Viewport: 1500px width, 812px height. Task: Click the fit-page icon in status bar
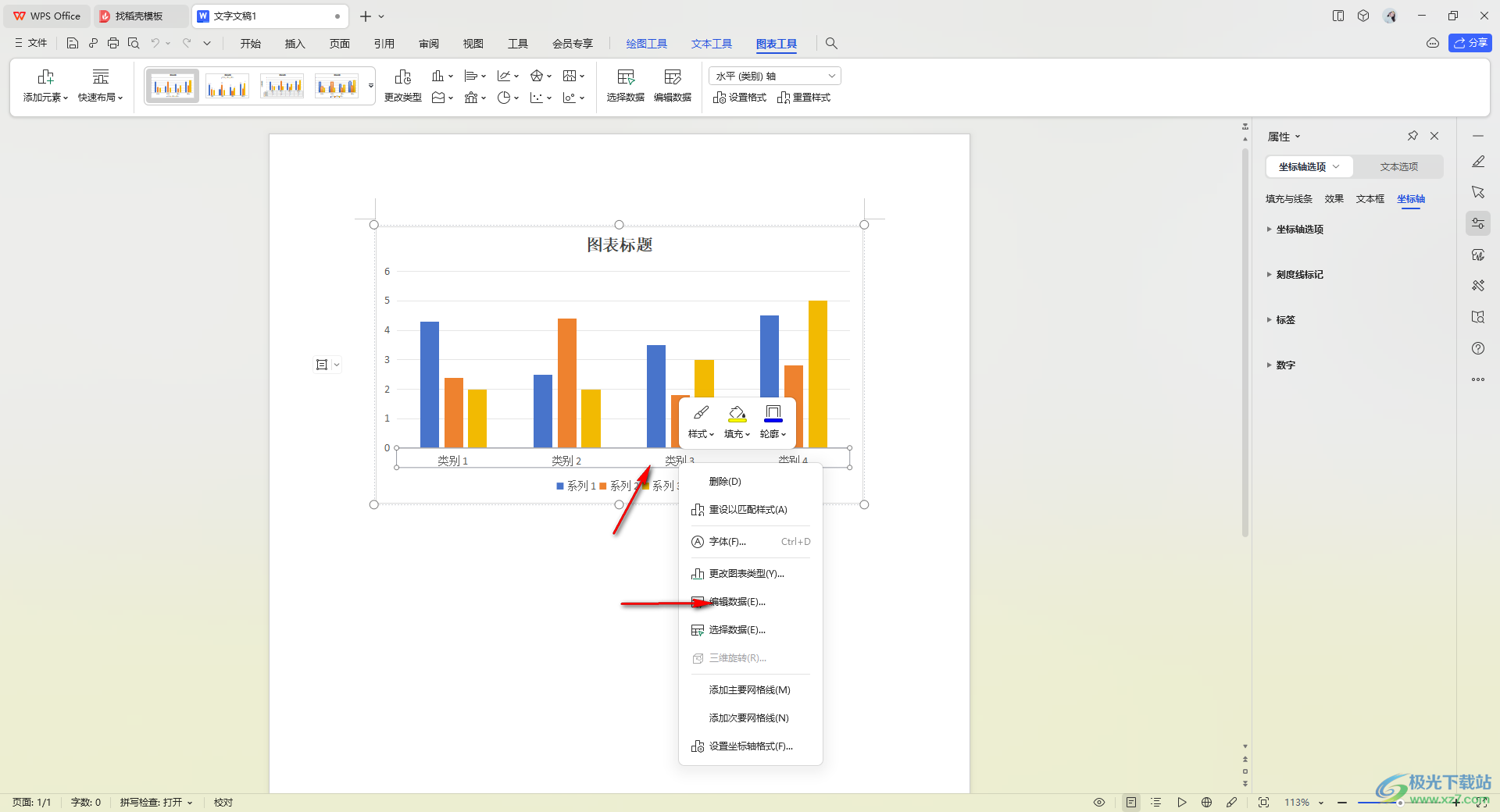point(1264,803)
